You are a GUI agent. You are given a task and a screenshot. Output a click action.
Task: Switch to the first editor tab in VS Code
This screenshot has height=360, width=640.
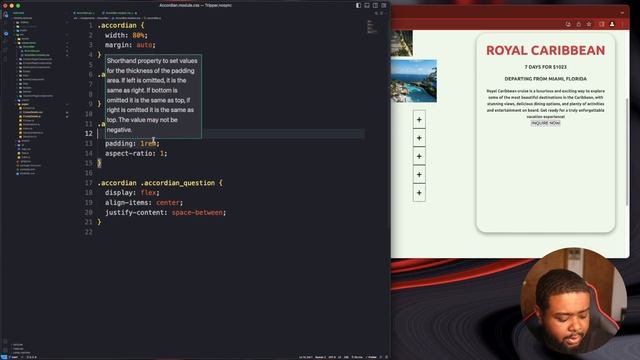tap(84, 13)
